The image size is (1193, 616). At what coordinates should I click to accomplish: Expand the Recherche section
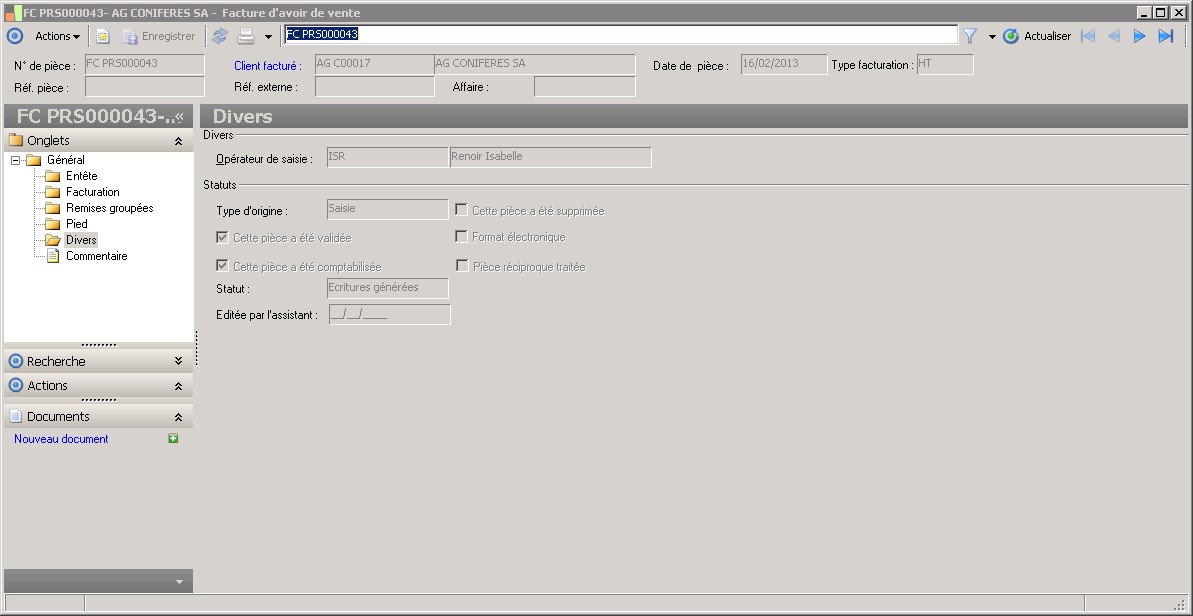[x=178, y=361]
